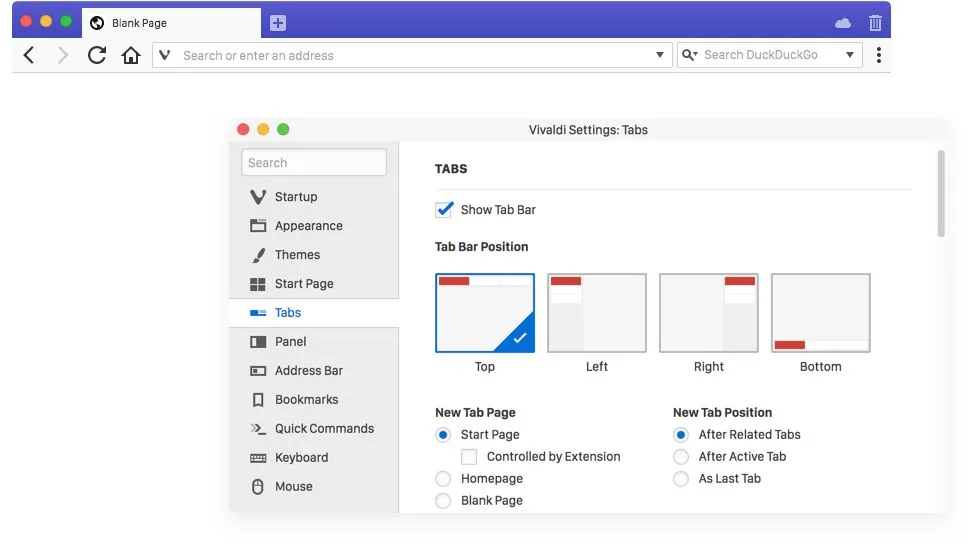The height and width of the screenshot is (551, 980).
Task: Open search engine selector magnifier dropdown
Action: 689,55
